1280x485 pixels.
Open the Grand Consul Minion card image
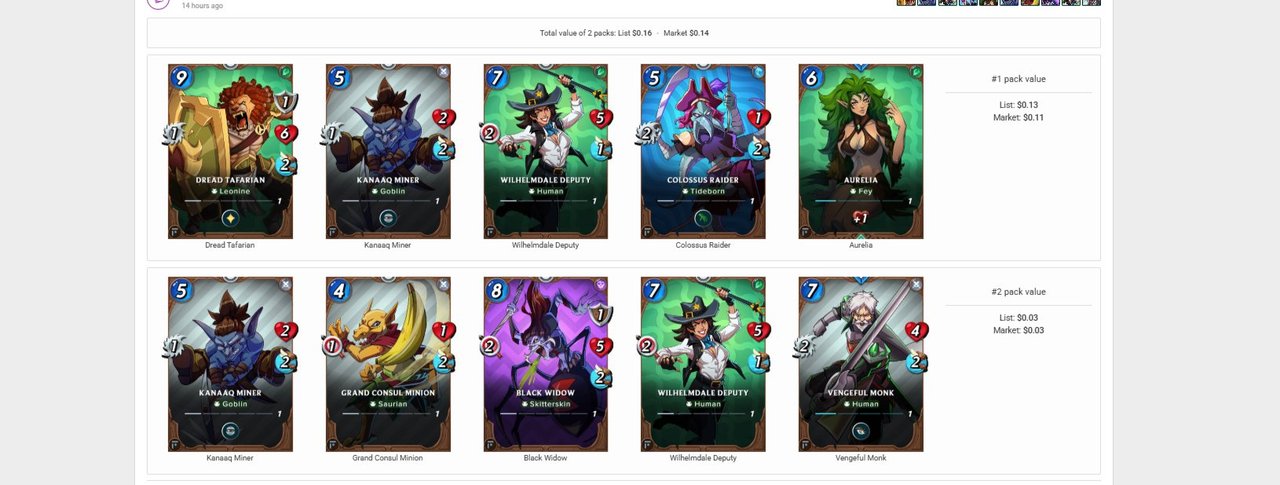(x=388, y=364)
